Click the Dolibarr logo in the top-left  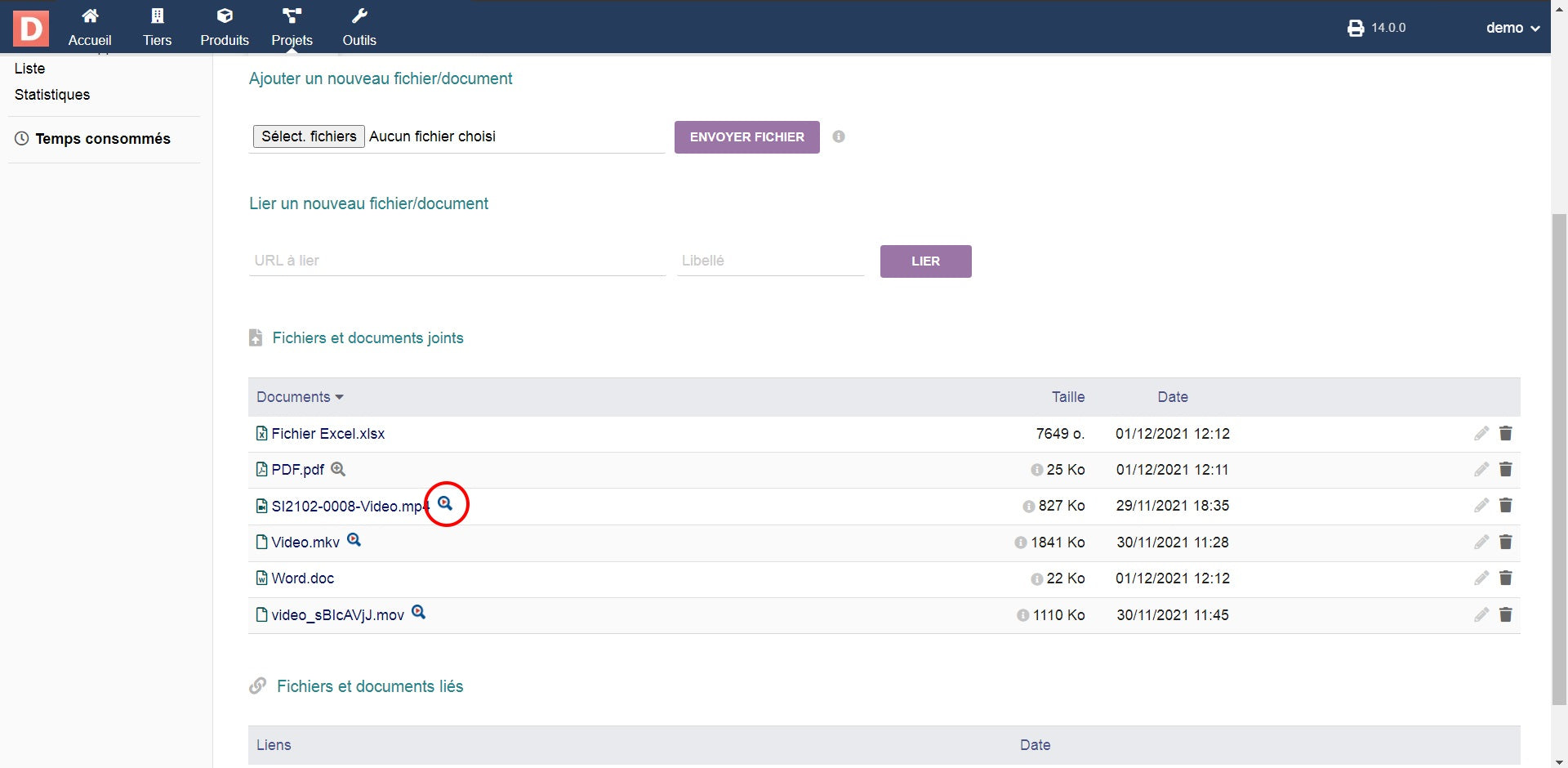tap(31, 28)
